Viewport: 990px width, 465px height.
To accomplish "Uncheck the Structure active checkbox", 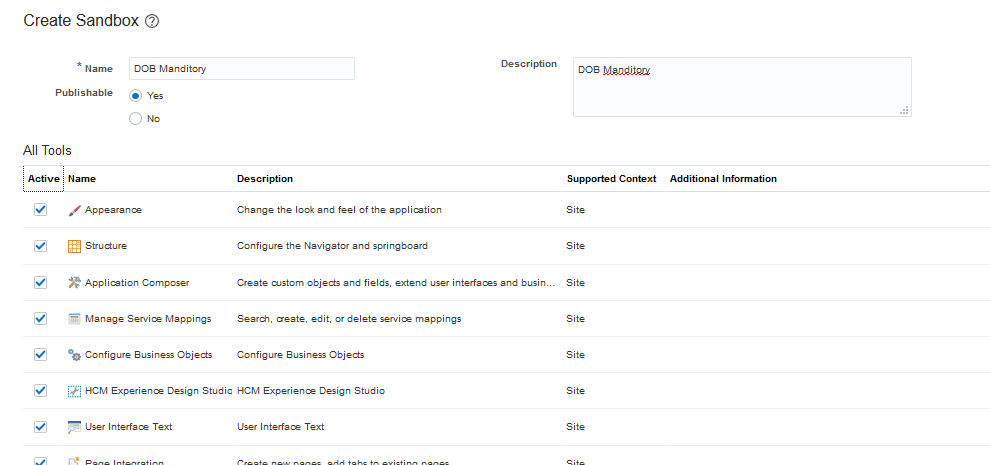I will click(41, 246).
